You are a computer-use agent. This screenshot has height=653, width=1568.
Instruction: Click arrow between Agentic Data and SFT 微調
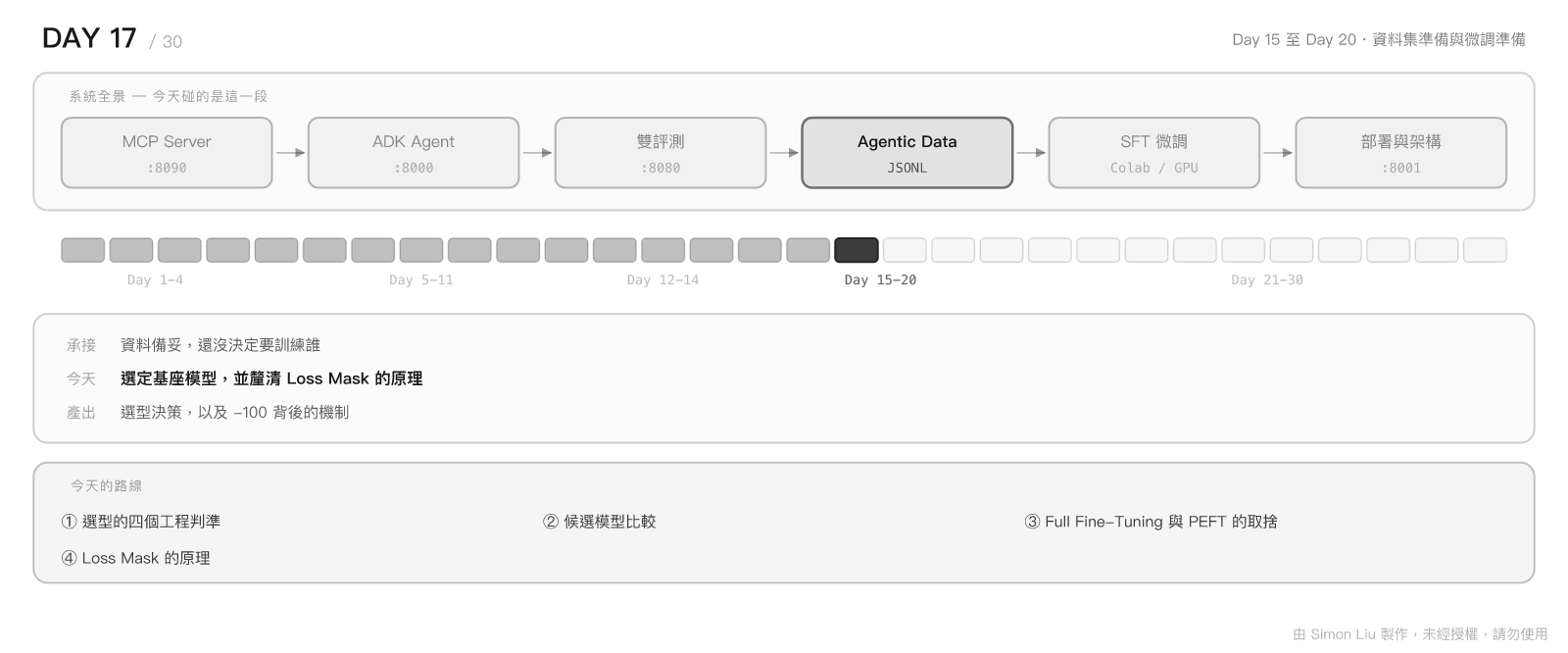[x=1031, y=153]
